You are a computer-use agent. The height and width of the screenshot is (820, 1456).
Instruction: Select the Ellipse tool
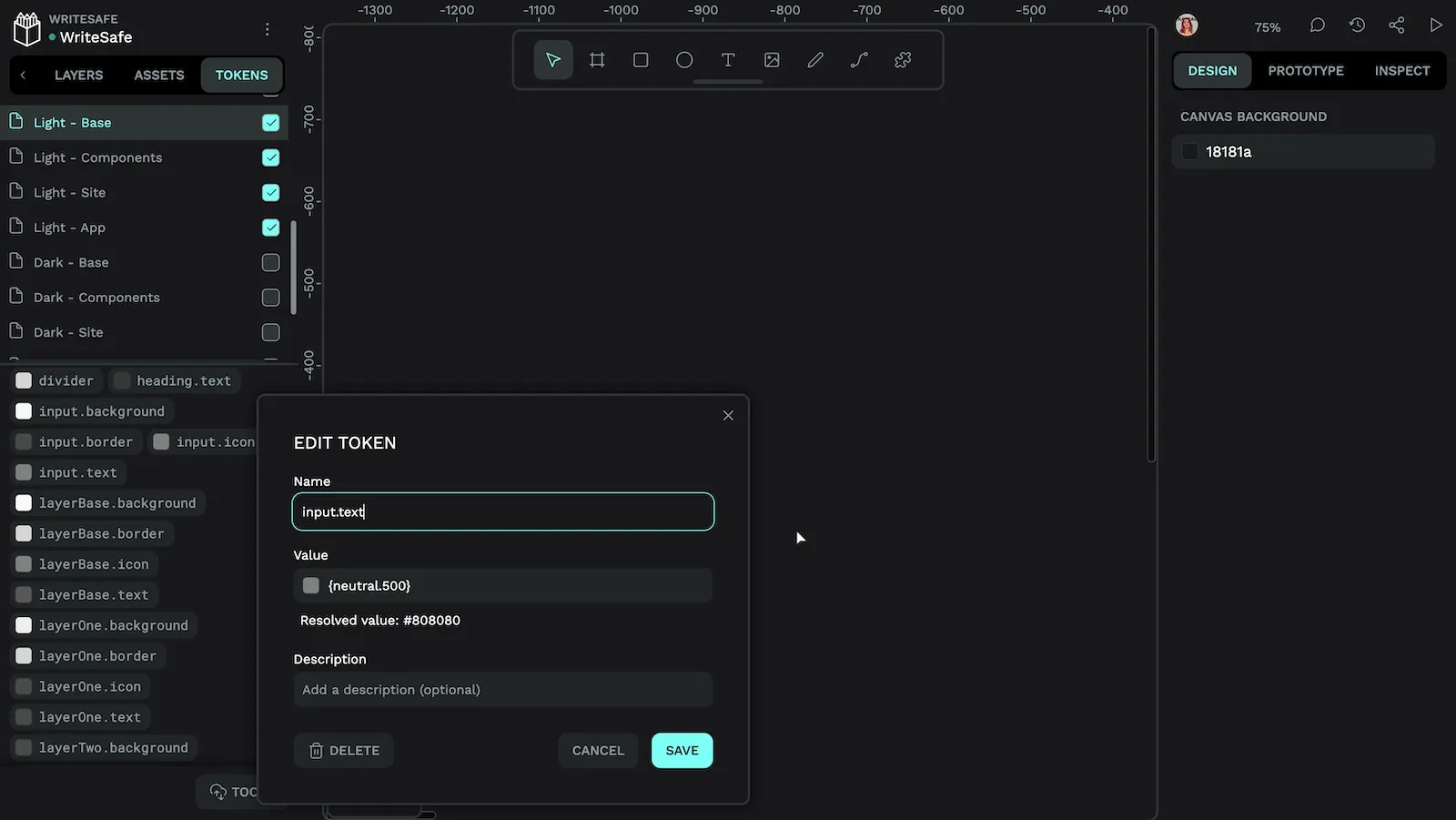[684, 60]
